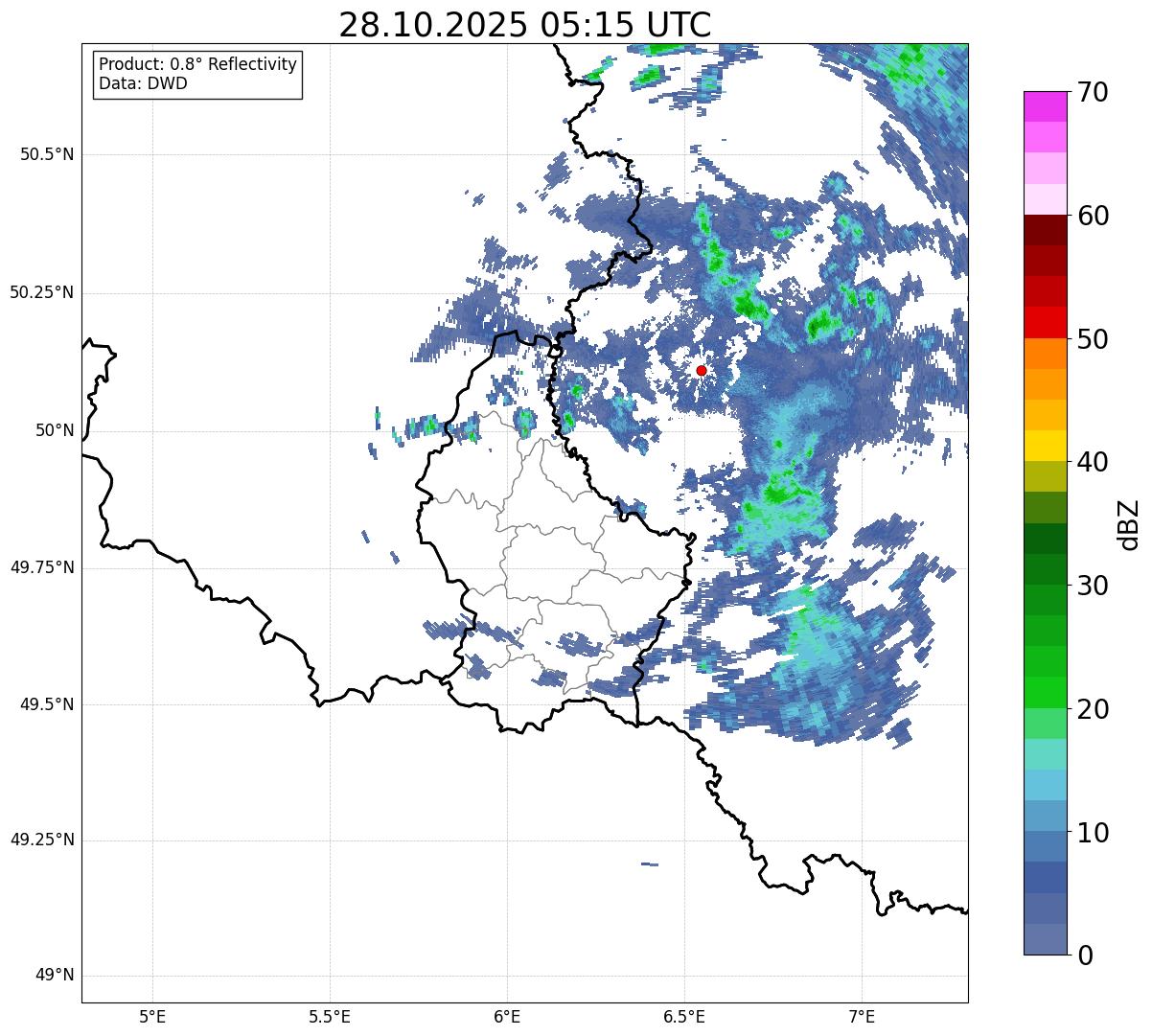Click the plot title "28.10.2025 05:15 UTC"

click(524, 25)
